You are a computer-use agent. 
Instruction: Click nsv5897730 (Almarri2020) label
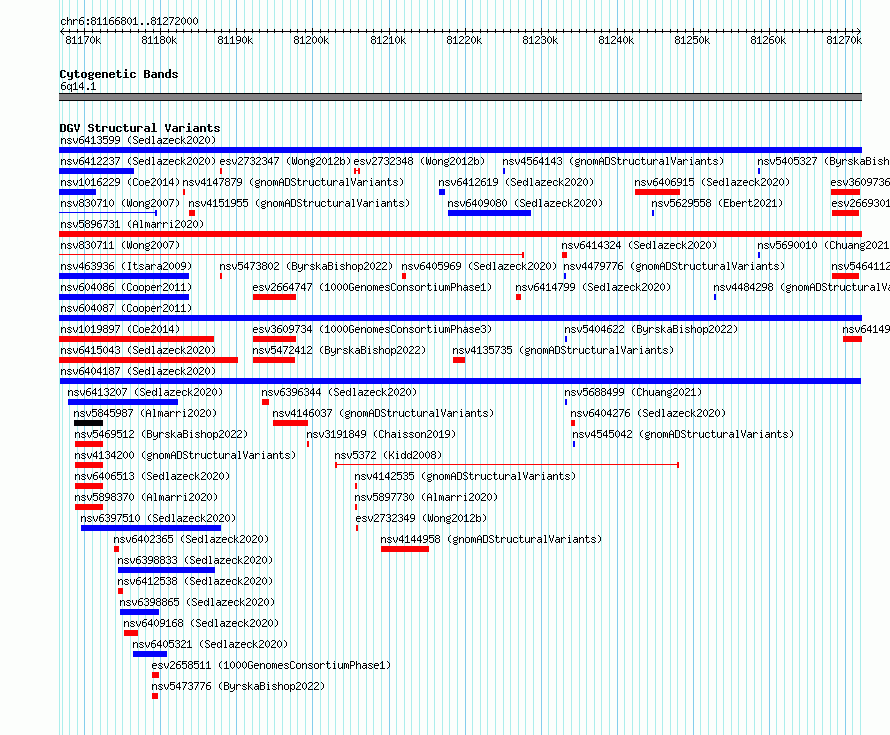(x=426, y=497)
